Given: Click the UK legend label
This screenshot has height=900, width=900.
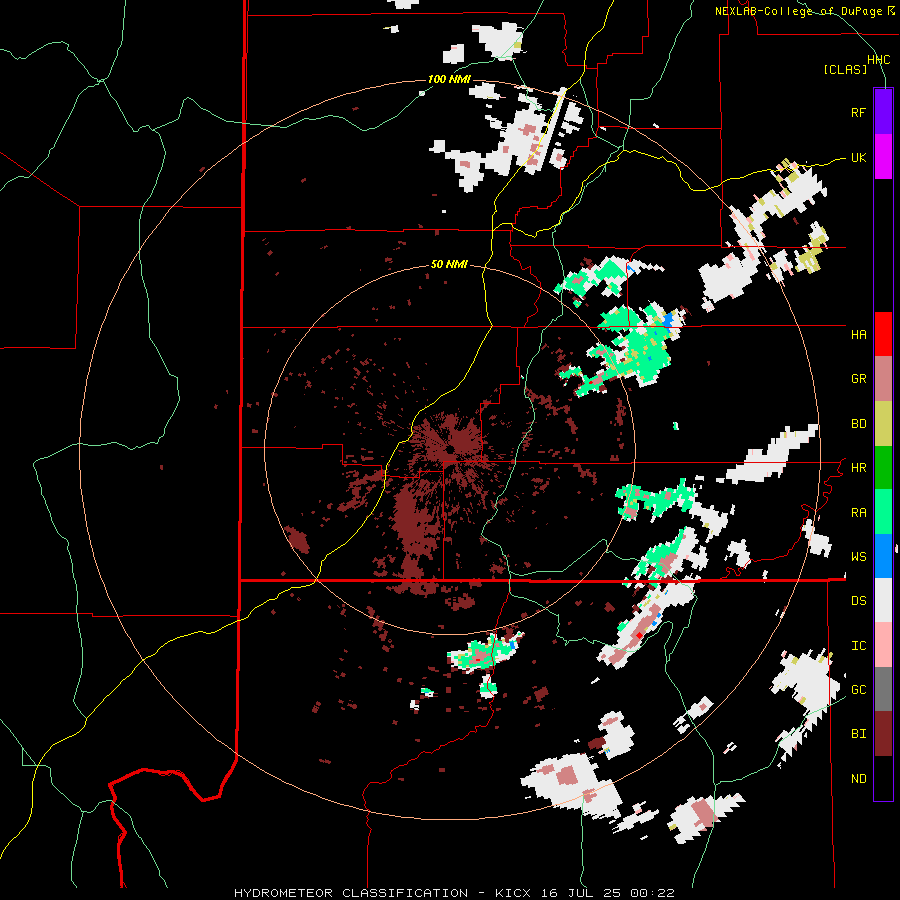Looking at the screenshot, I should (858, 157).
